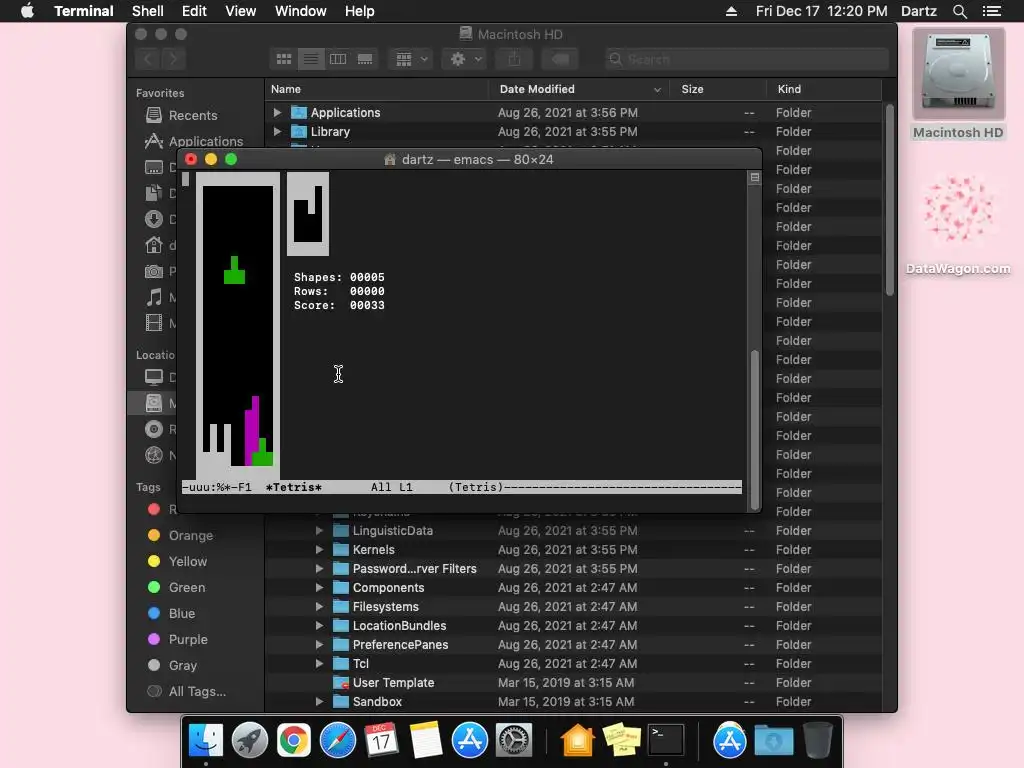1024x768 pixels.
Task: Switch Finder to gallery view
Action: tap(365, 59)
